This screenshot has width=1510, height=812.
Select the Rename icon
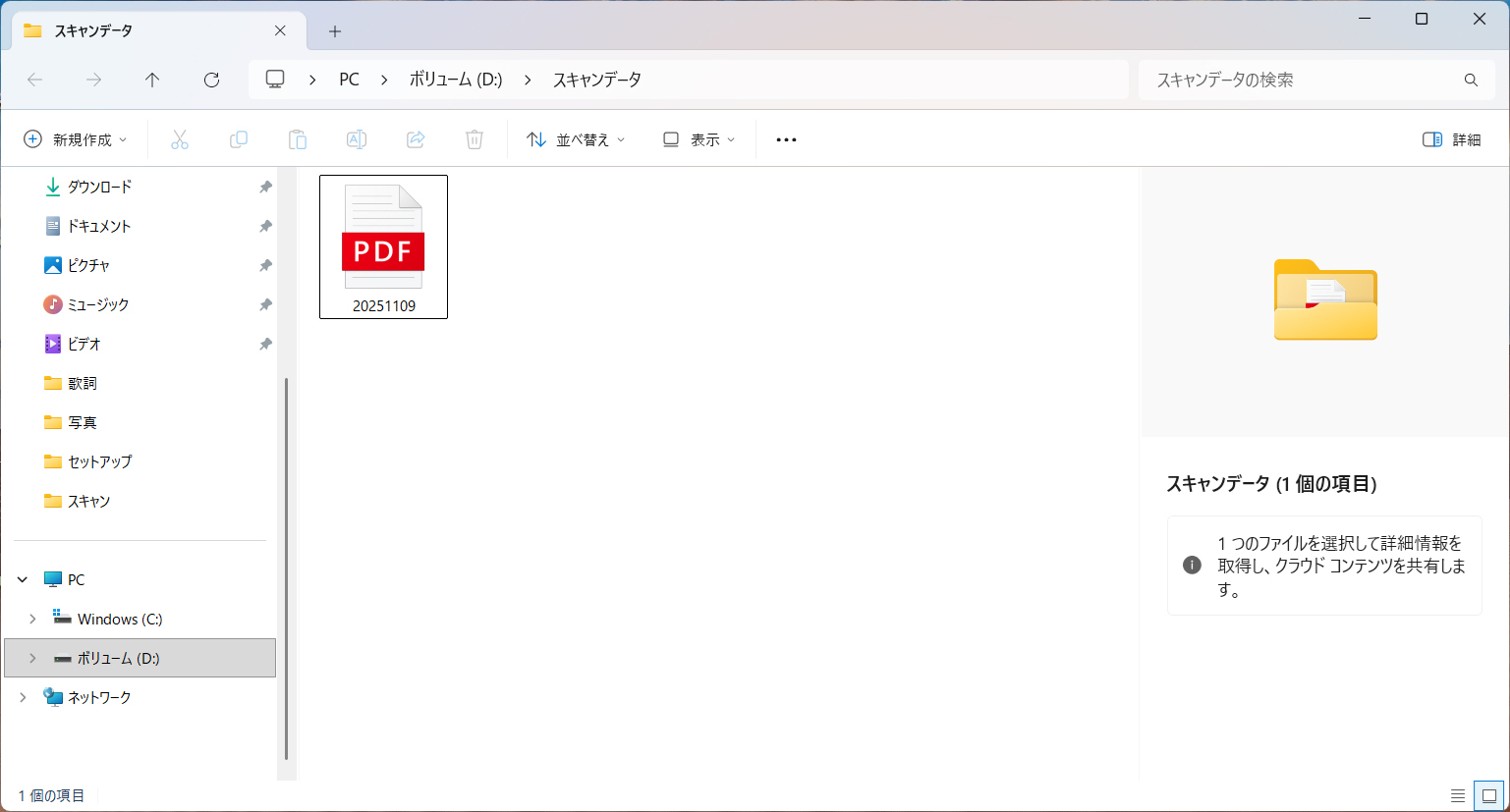coord(357,138)
